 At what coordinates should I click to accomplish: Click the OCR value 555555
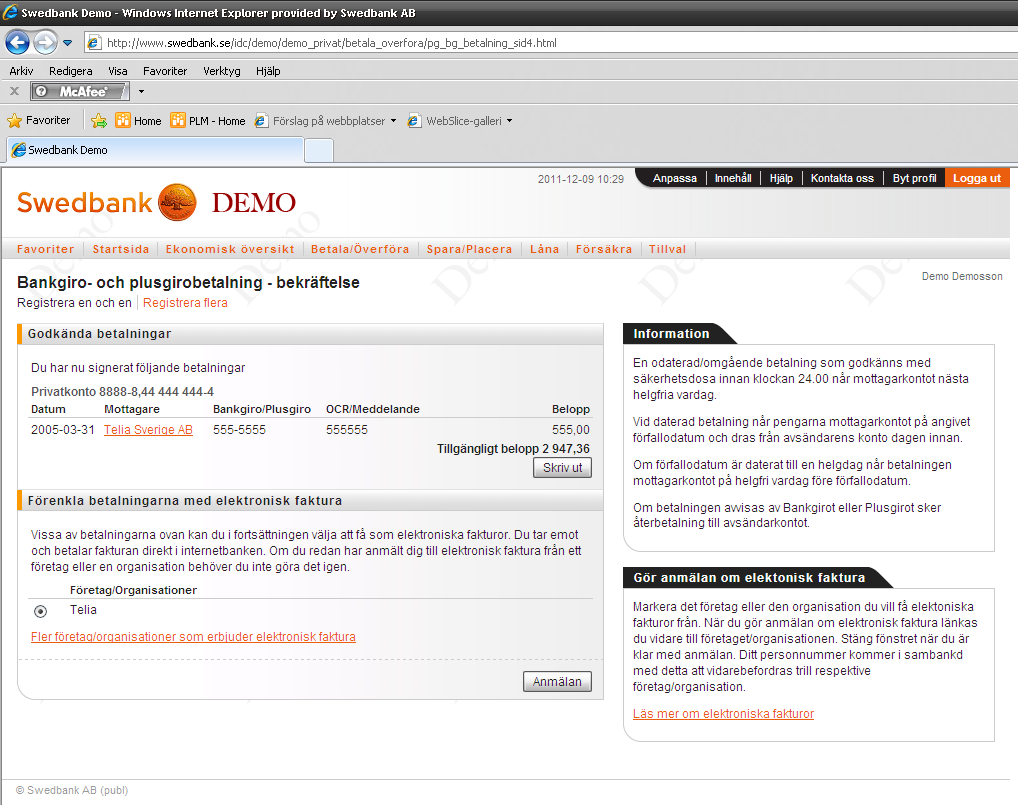tap(347, 430)
